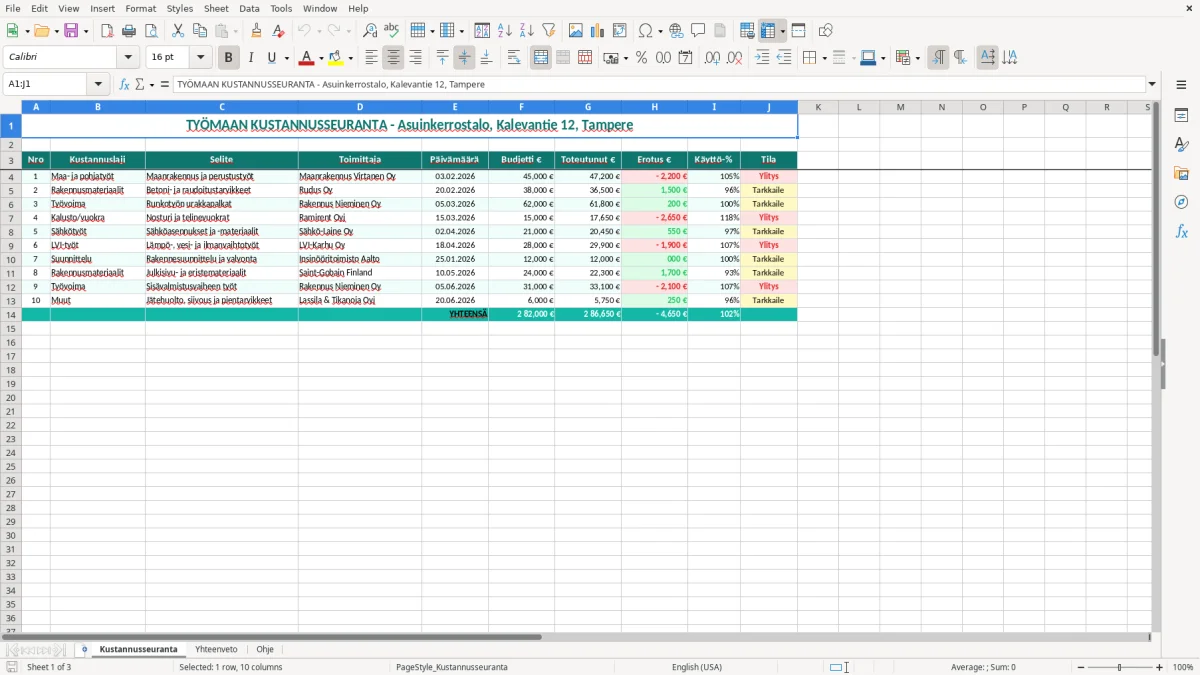
Task: Insert Image icon
Action: tap(576, 31)
